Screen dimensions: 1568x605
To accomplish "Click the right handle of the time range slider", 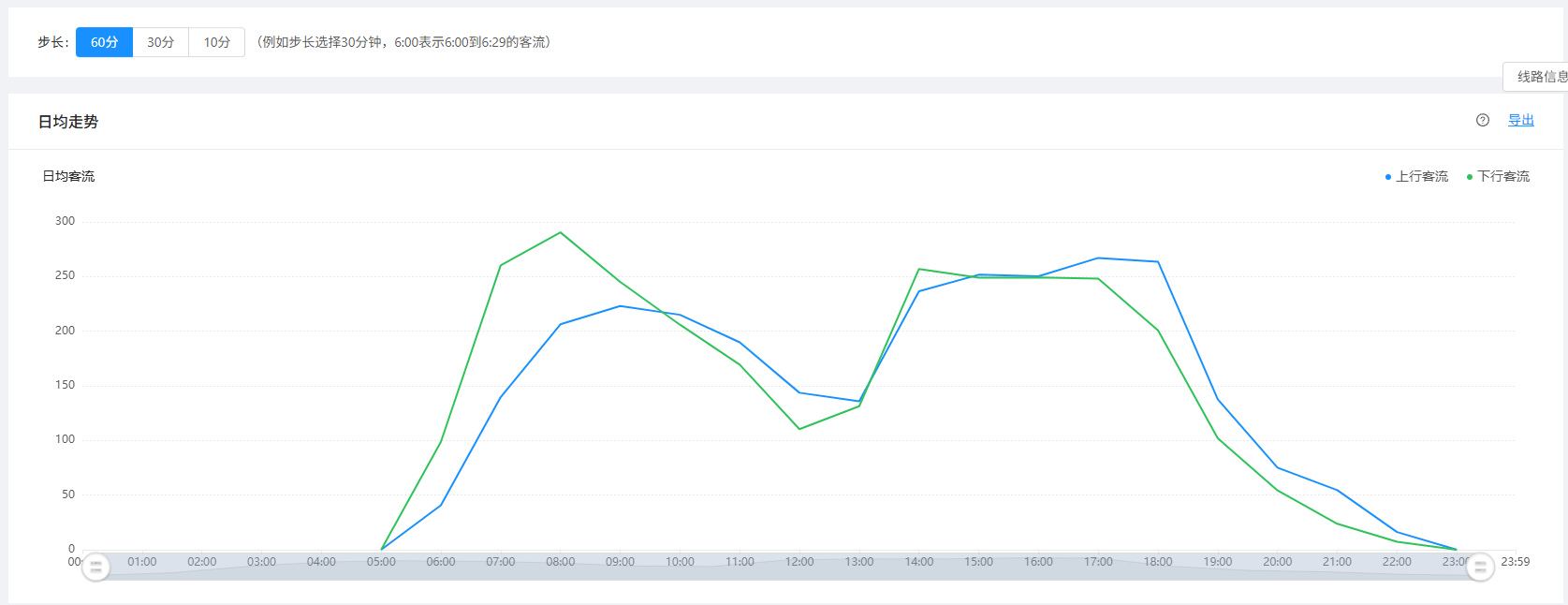I will tap(1480, 567).
